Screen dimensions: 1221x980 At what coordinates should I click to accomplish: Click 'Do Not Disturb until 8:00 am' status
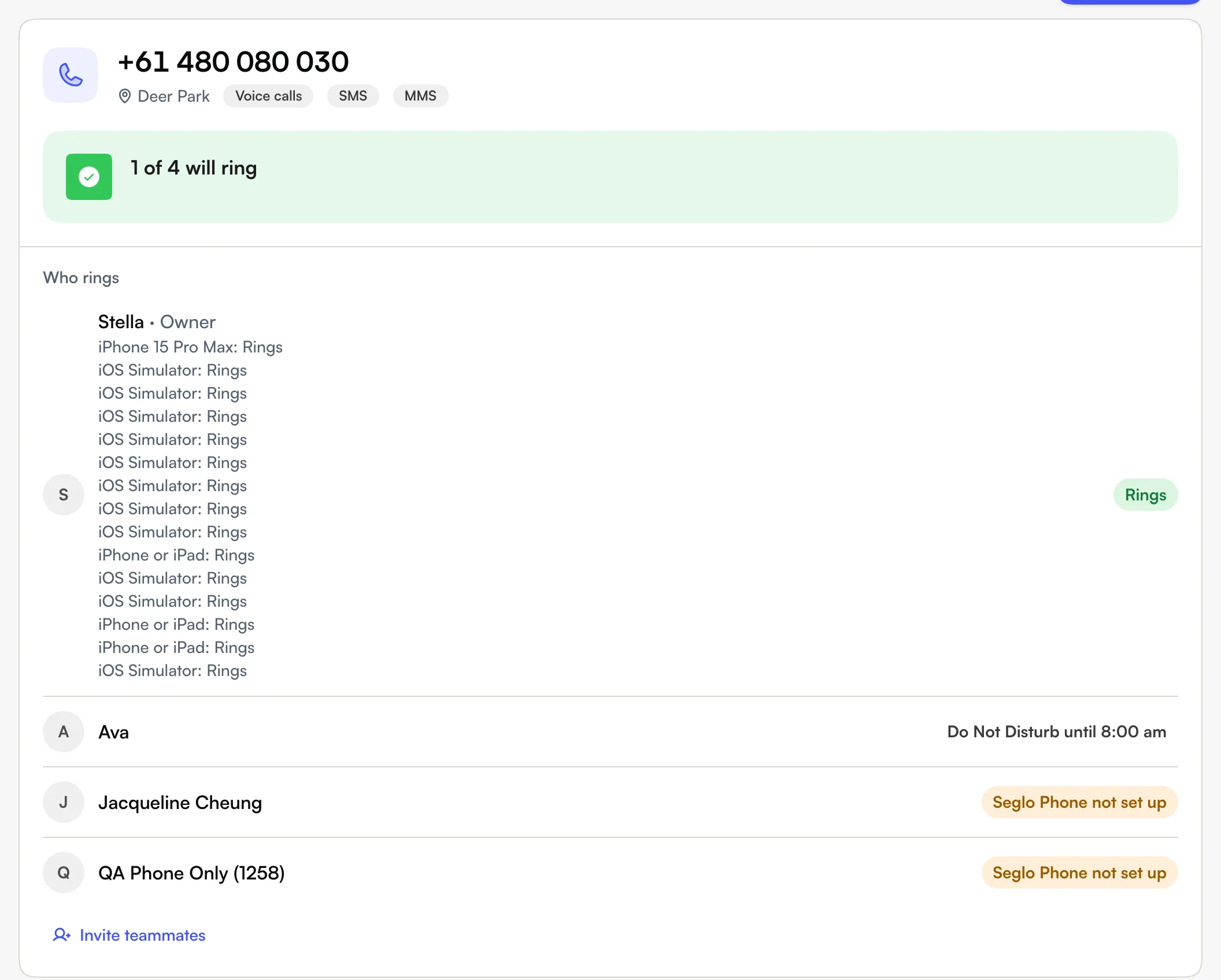tap(1056, 732)
